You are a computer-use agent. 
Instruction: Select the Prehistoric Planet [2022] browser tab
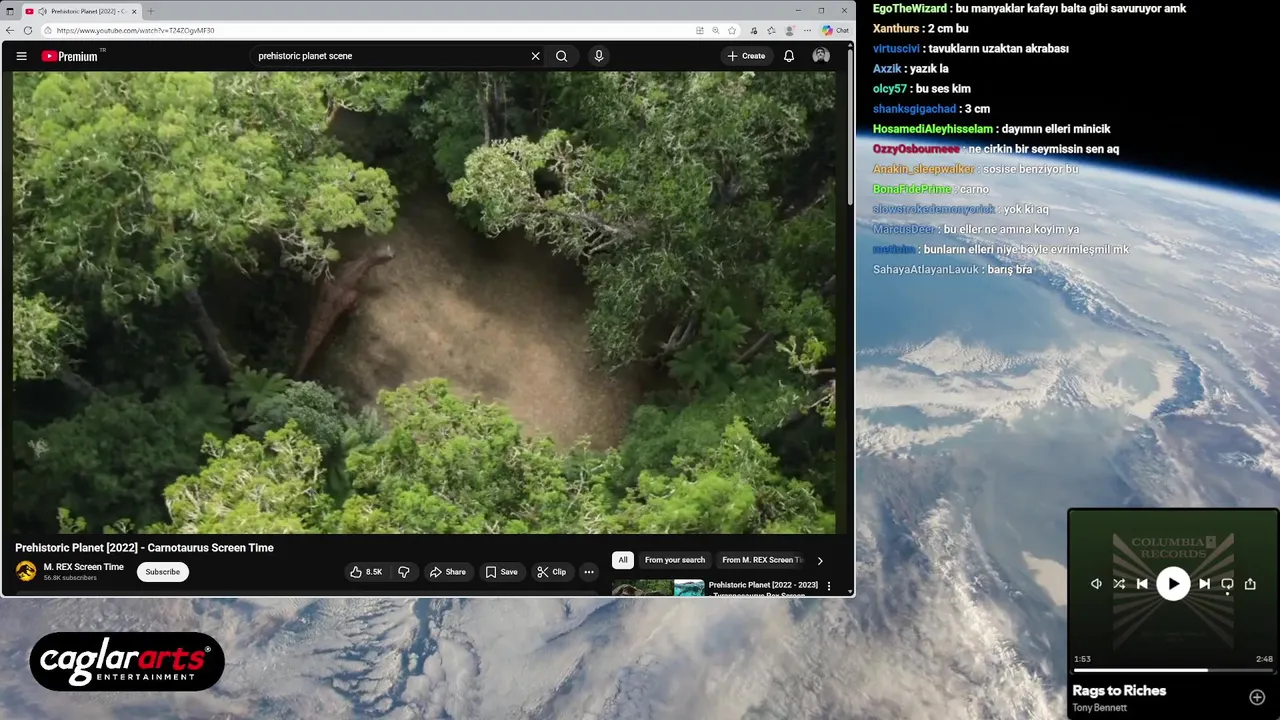(82, 11)
